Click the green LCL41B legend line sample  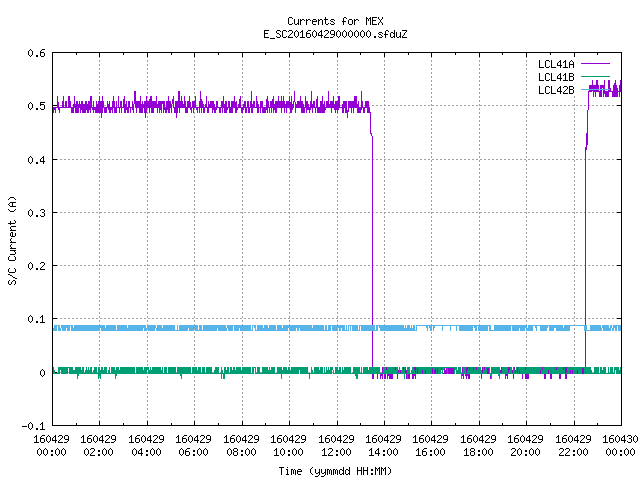pos(595,77)
